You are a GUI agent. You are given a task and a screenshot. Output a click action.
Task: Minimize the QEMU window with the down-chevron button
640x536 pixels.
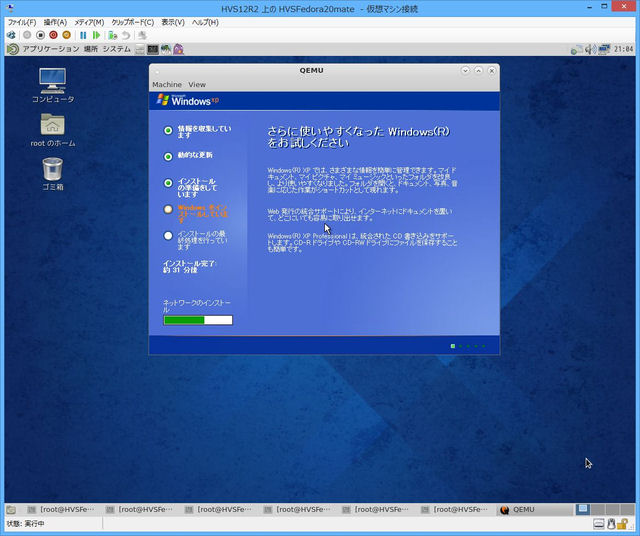coord(465,71)
